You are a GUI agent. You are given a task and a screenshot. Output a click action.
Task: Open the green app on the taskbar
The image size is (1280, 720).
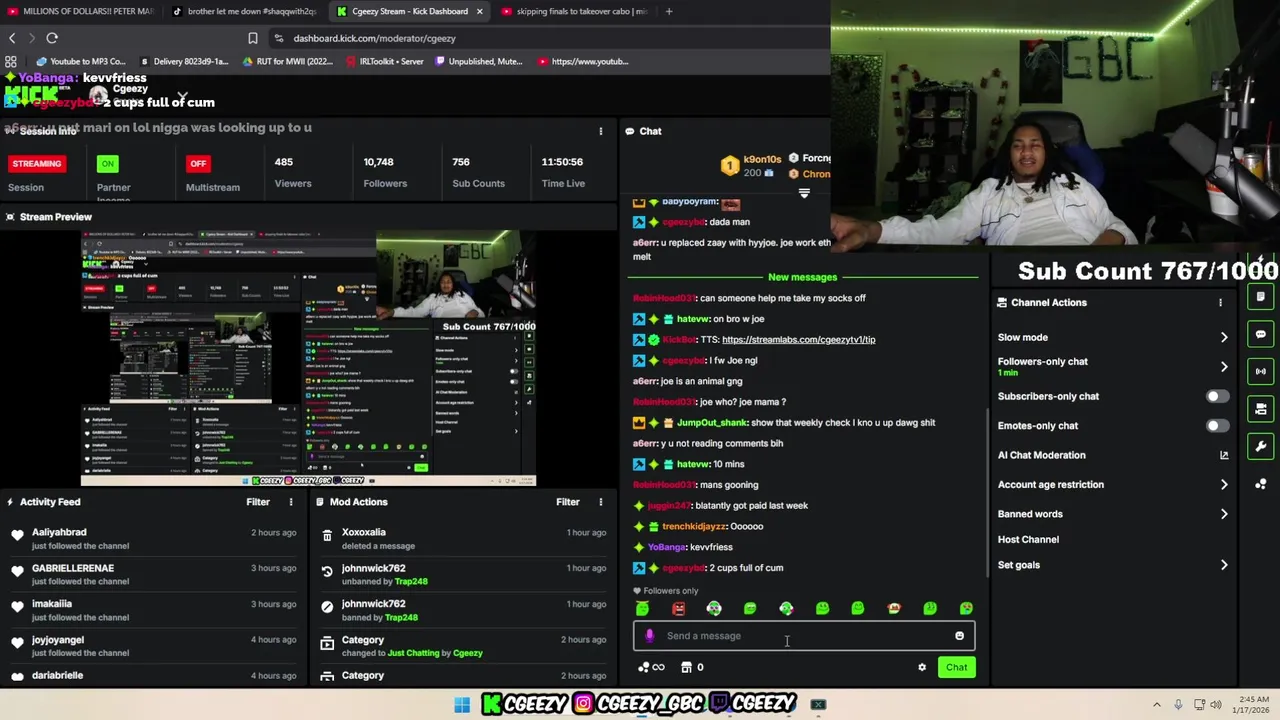coord(818,705)
